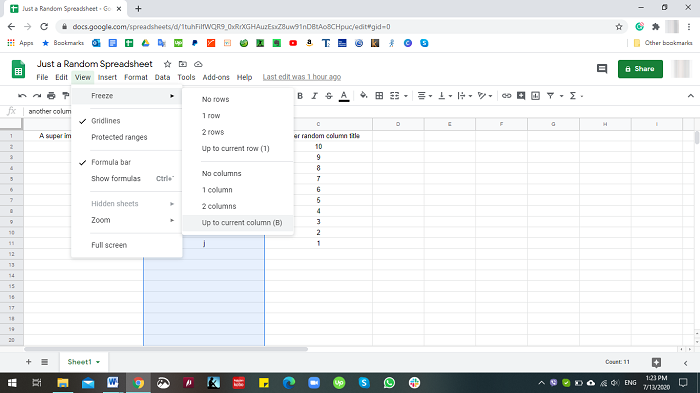Open vertical align dropdown
Image resolution: width=700 pixels, height=393 pixels.
(445, 96)
